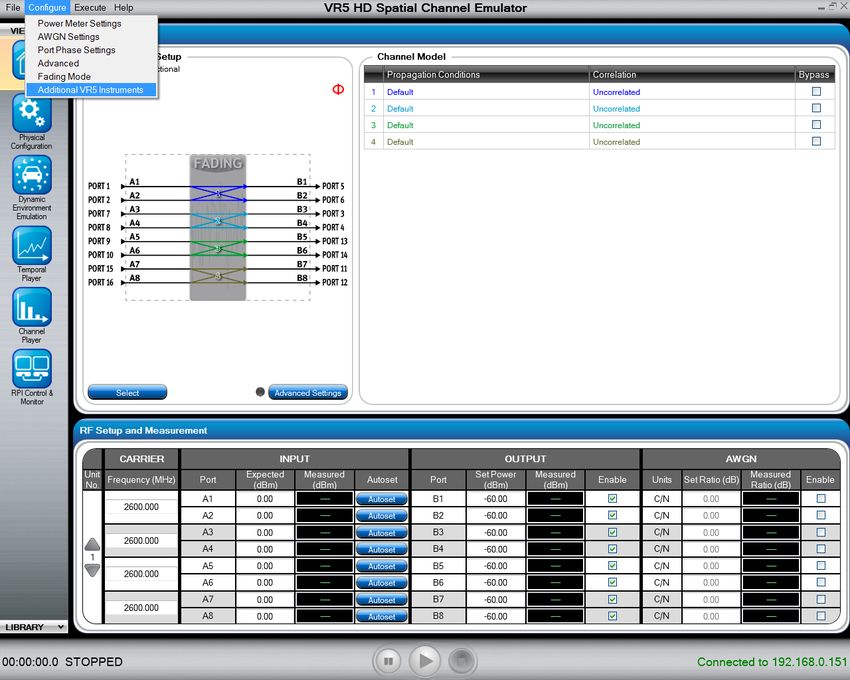
Task: Enable AWGN checkbox for the A5 row
Action: click(x=821, y=566)
